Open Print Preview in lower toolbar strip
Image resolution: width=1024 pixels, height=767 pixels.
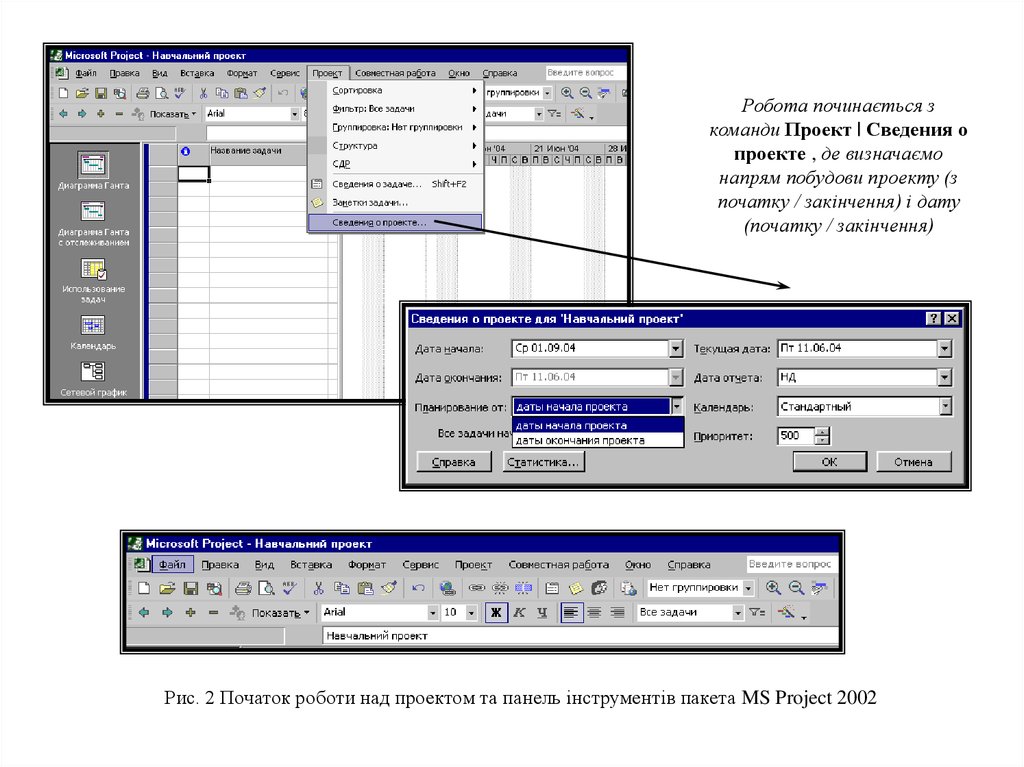pos(266,588)
